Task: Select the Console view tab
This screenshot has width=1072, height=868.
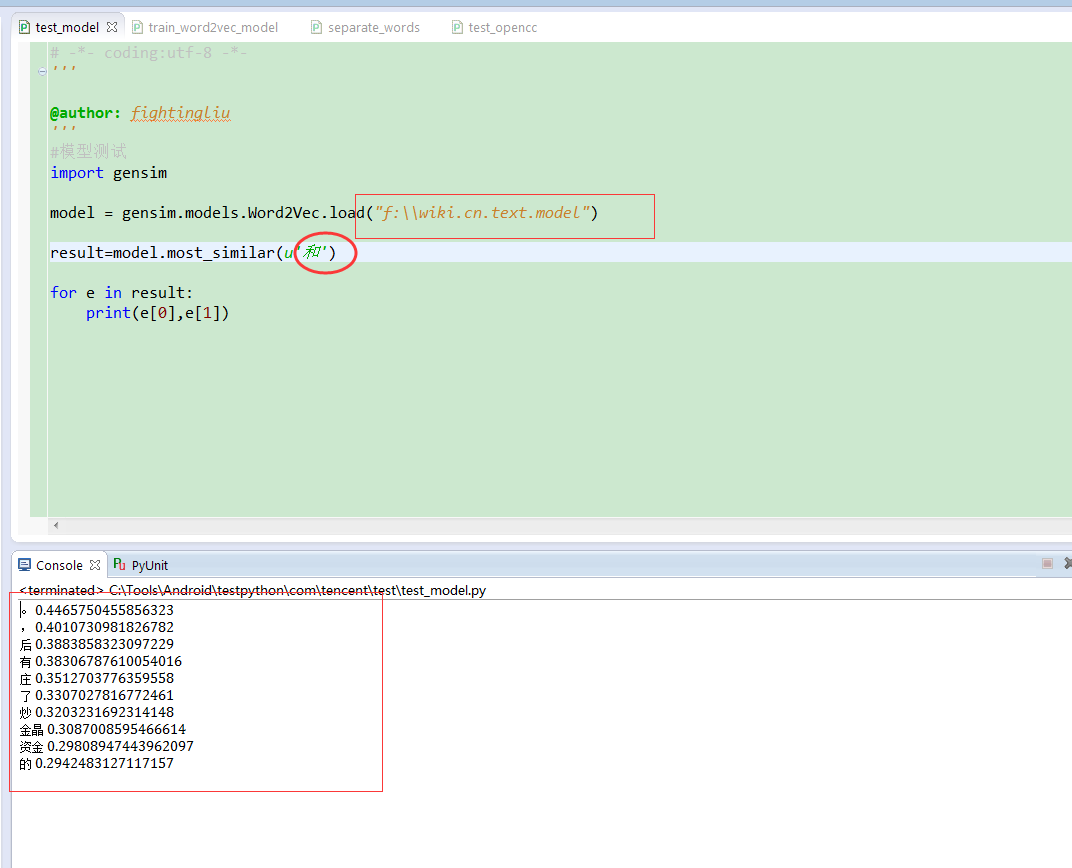Action: pyautogui.click(x=59, y=565)
